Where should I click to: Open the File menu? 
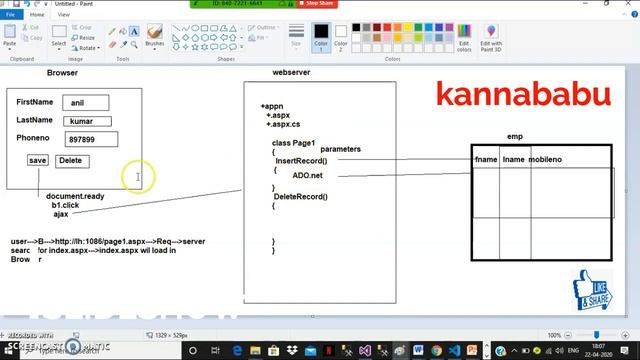pyautogui.click(x=11, y=15)
